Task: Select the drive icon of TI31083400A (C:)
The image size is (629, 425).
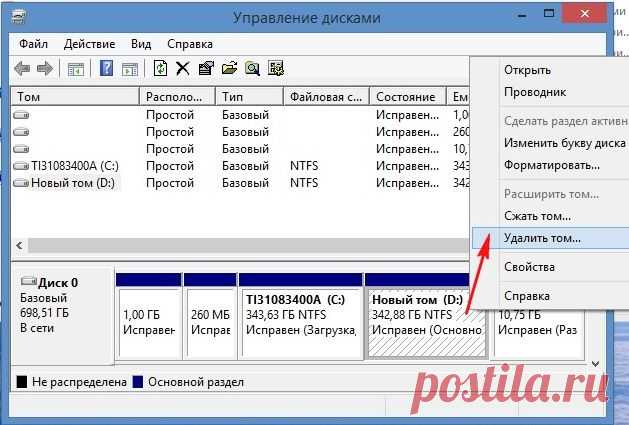Action: tap(21, 166)
